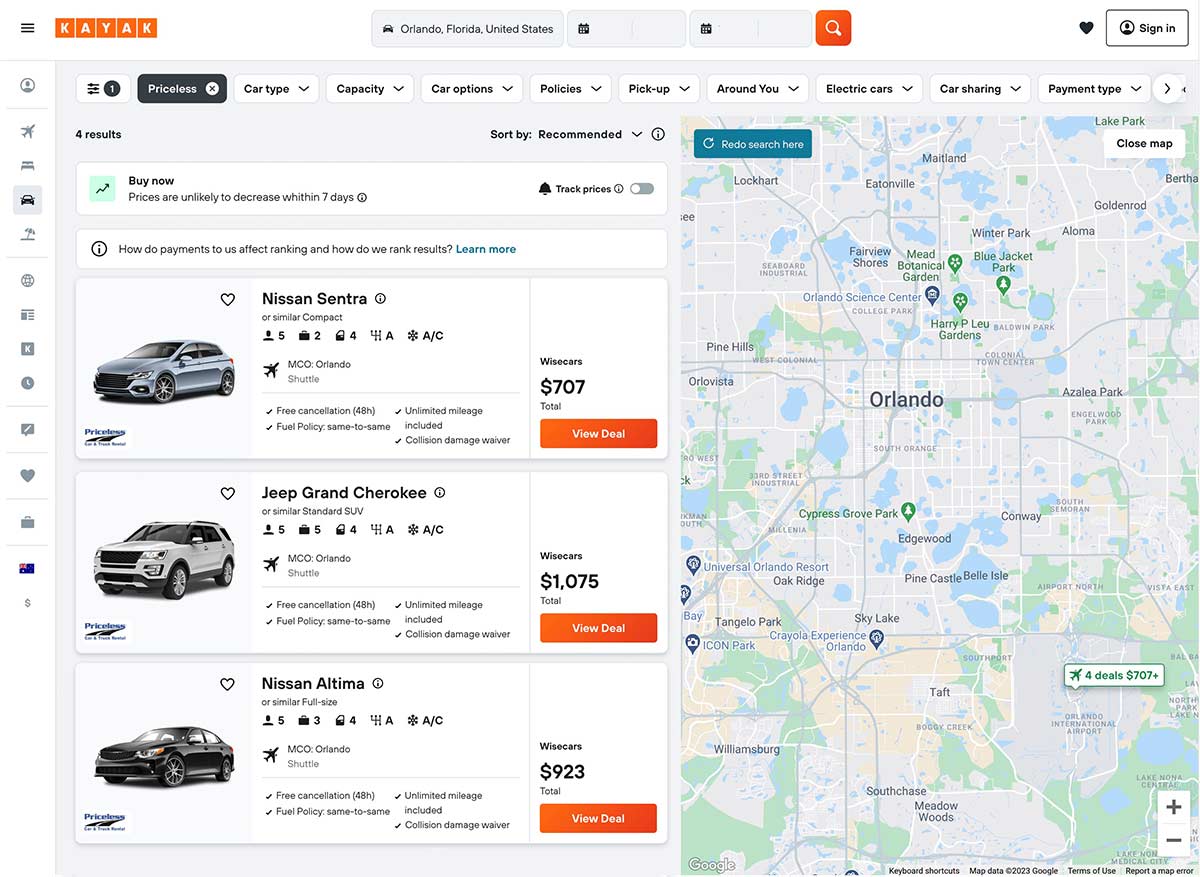Open the profile icon in sidebar
Image resolution: width=1200 pixels, height=877 pixels.
click(x=28, y=85)
